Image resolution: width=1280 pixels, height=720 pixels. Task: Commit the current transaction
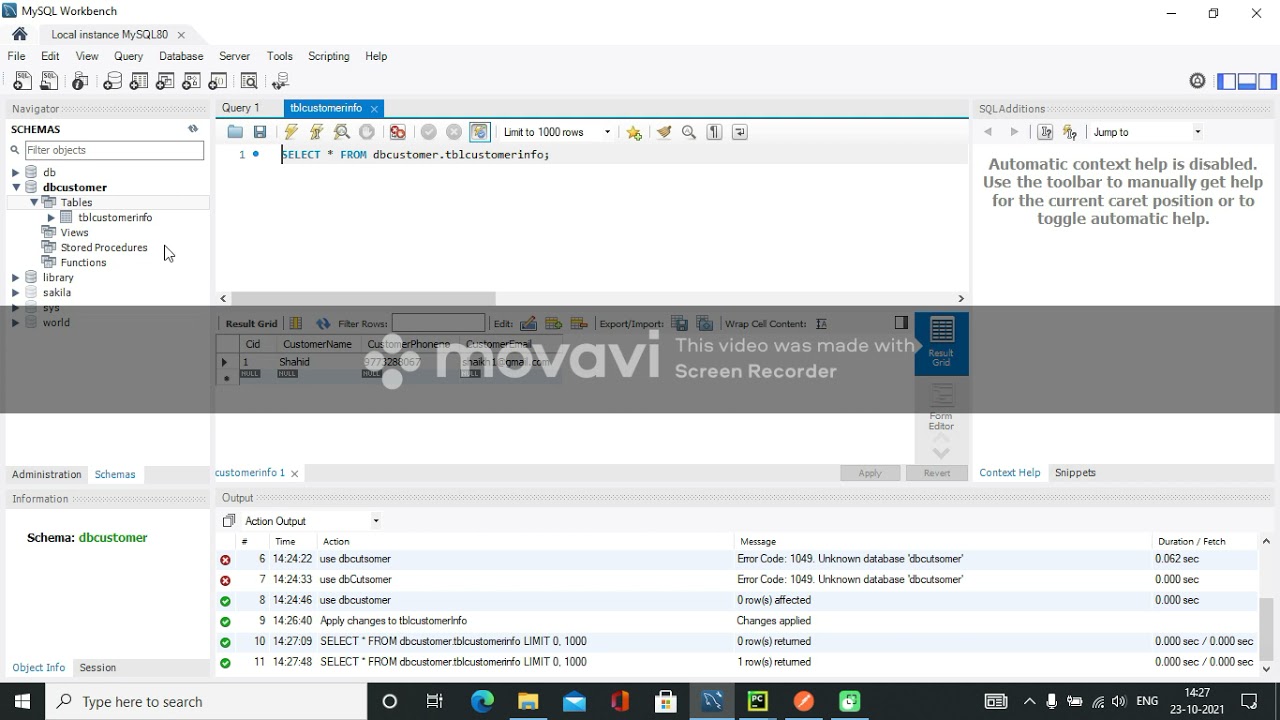point(429,132)
